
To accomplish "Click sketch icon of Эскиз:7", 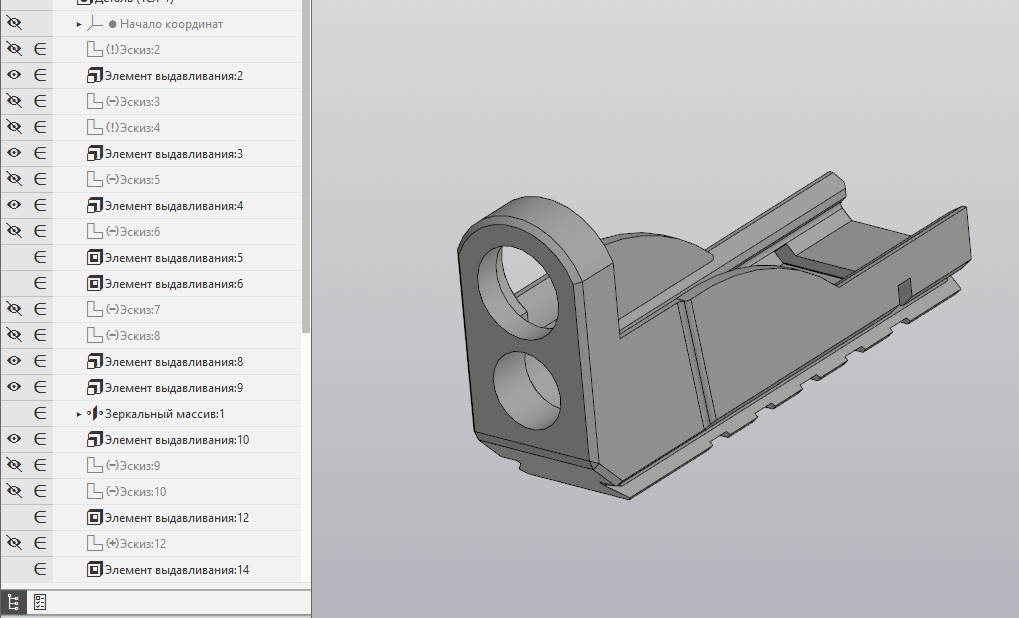I will [x=95, y=309].
